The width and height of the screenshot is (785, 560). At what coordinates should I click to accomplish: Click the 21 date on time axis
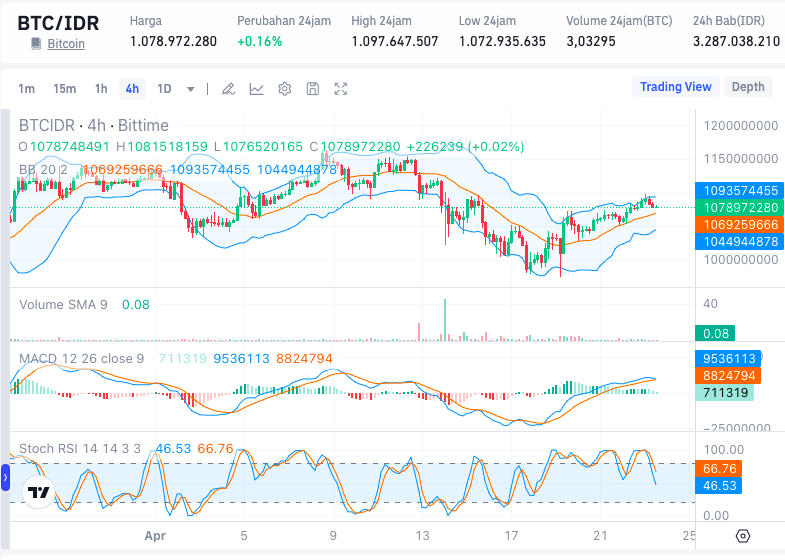click(600, 536)
